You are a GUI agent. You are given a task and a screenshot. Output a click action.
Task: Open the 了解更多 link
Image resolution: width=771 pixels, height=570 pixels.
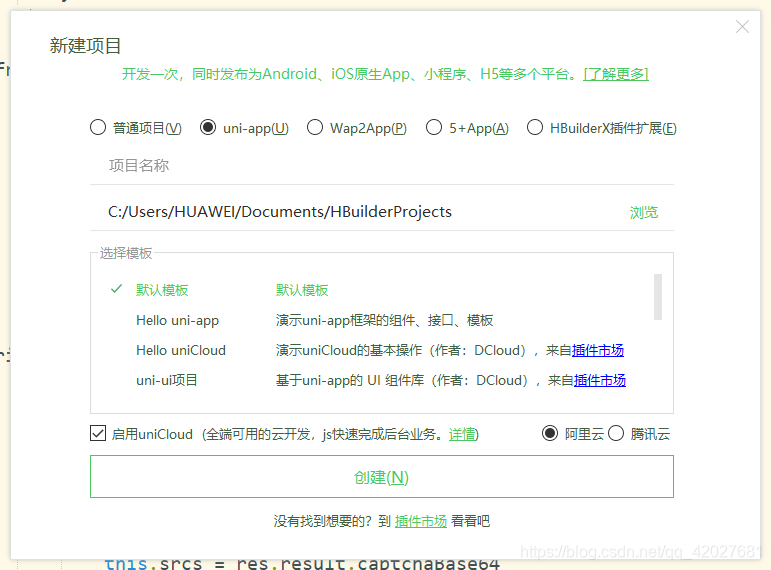(616, 74)
